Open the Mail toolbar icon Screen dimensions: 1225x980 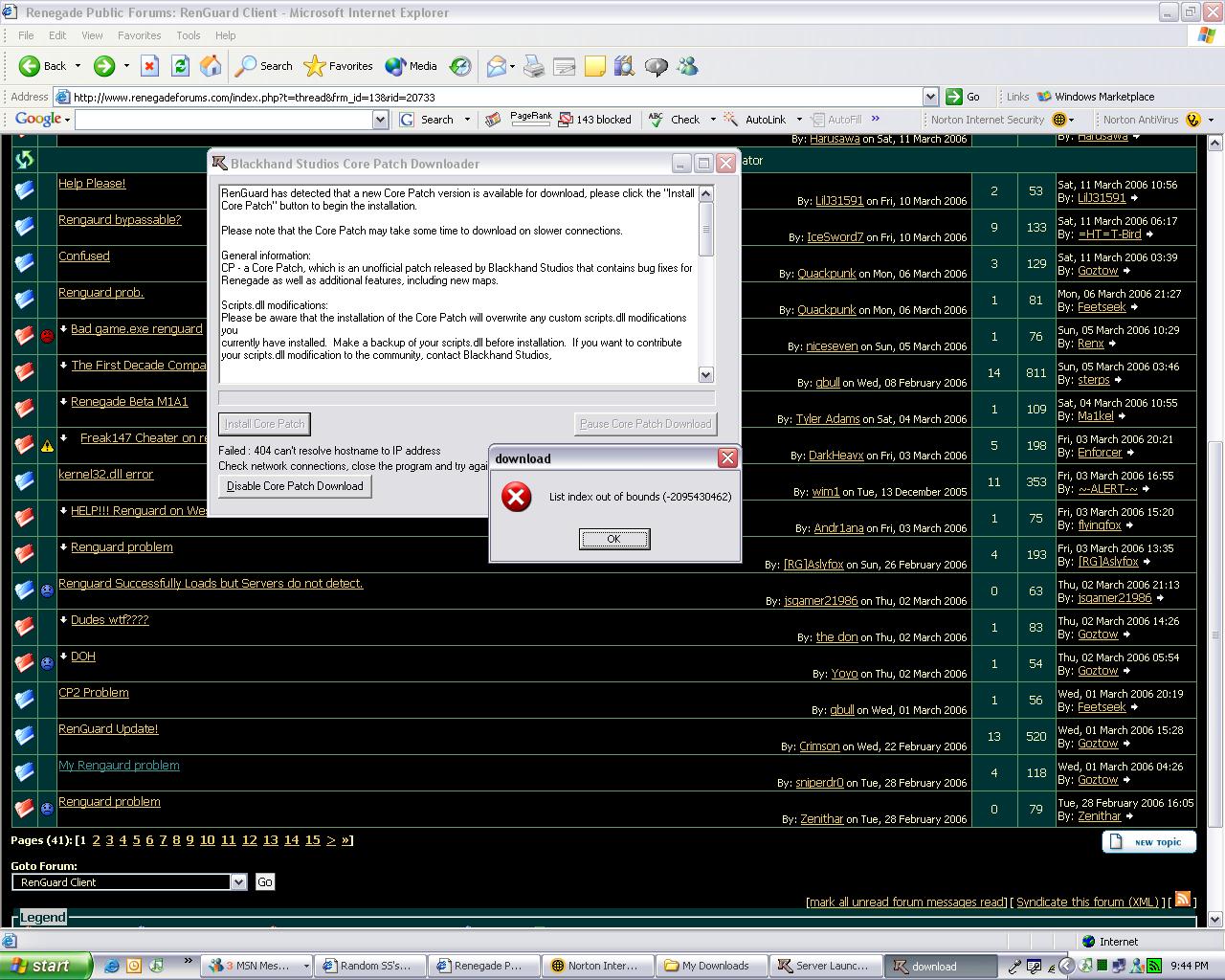pos(496,66)
